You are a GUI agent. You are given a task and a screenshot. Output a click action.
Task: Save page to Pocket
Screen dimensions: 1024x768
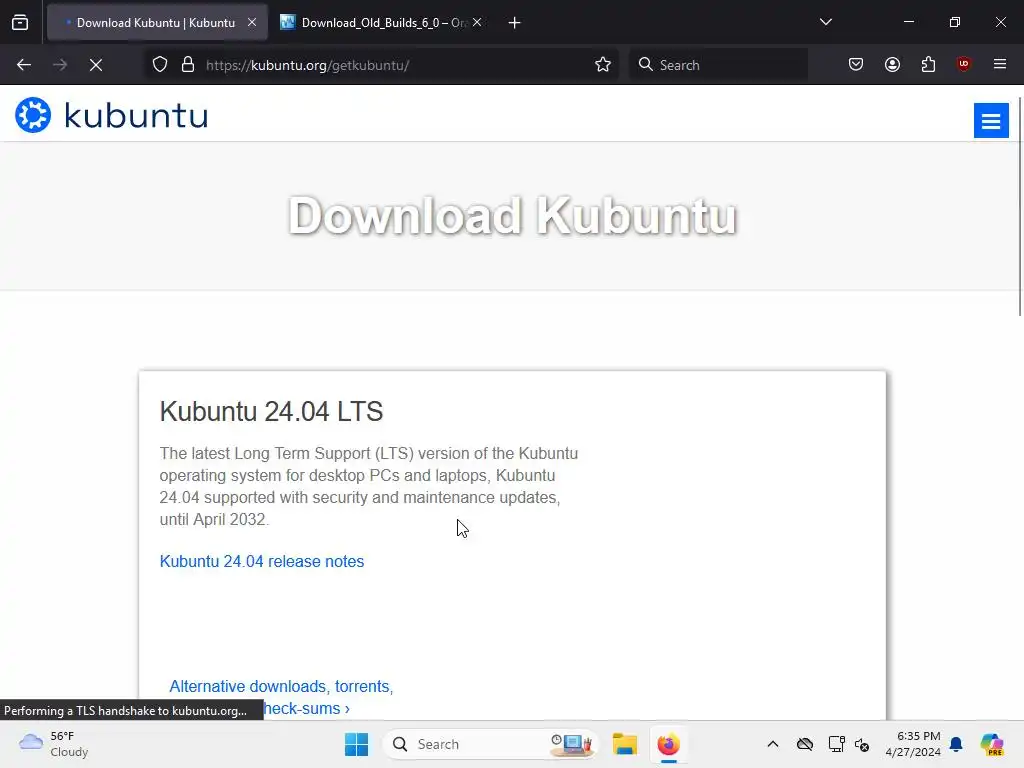pyautogui.click(x=856, y=65)
